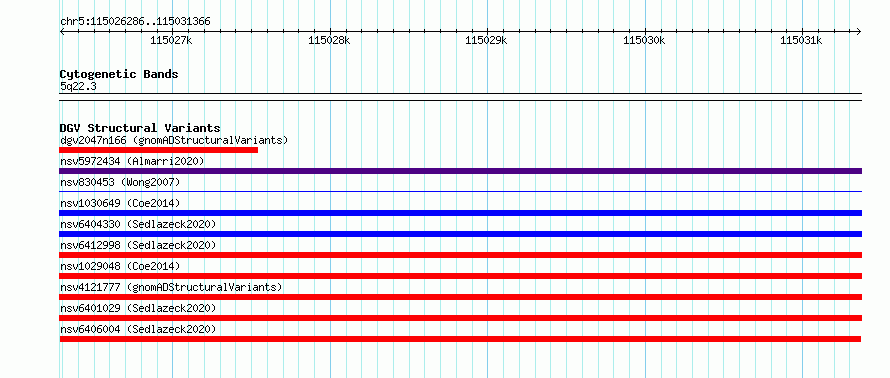Open nsv6412998 (Sedlazeck2020) label
The width and height of the screenshot is (890, 378).
tap(138, 245)
